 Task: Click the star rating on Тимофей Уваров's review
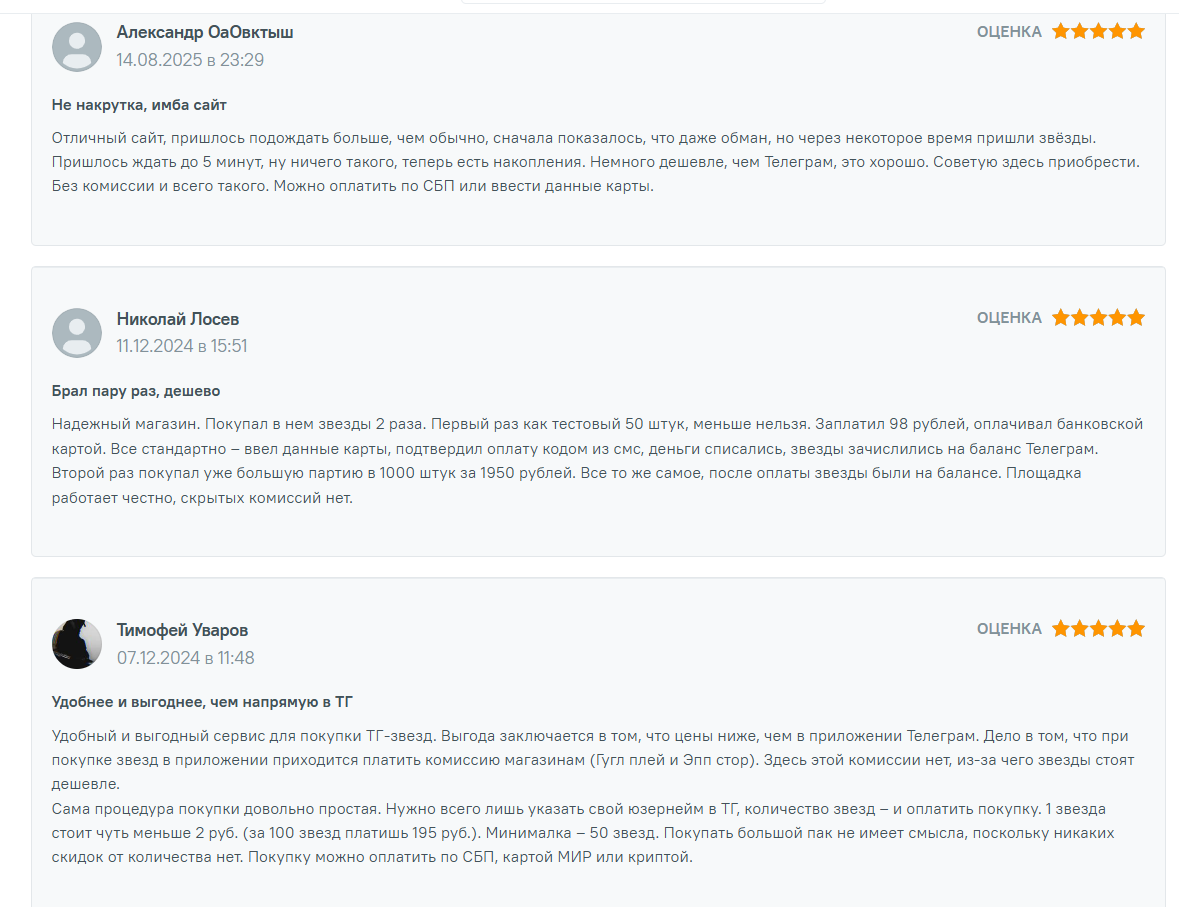[x=1098, y=629]
